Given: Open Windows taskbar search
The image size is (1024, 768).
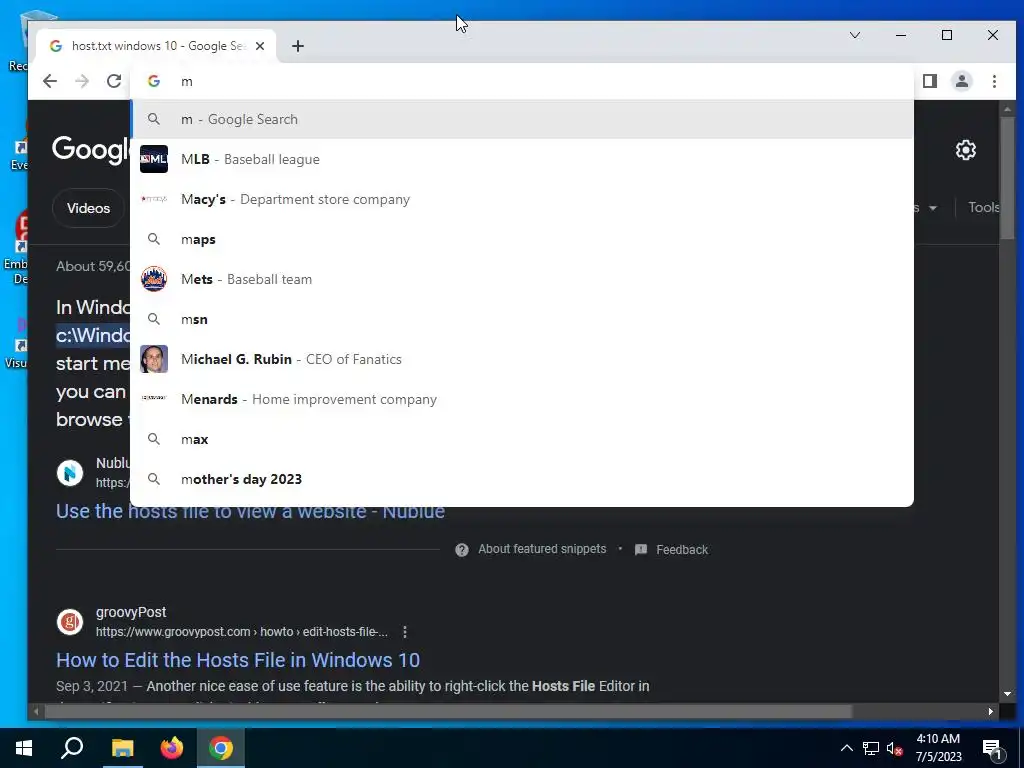Looking at the screenshot, I should [72, 748].
